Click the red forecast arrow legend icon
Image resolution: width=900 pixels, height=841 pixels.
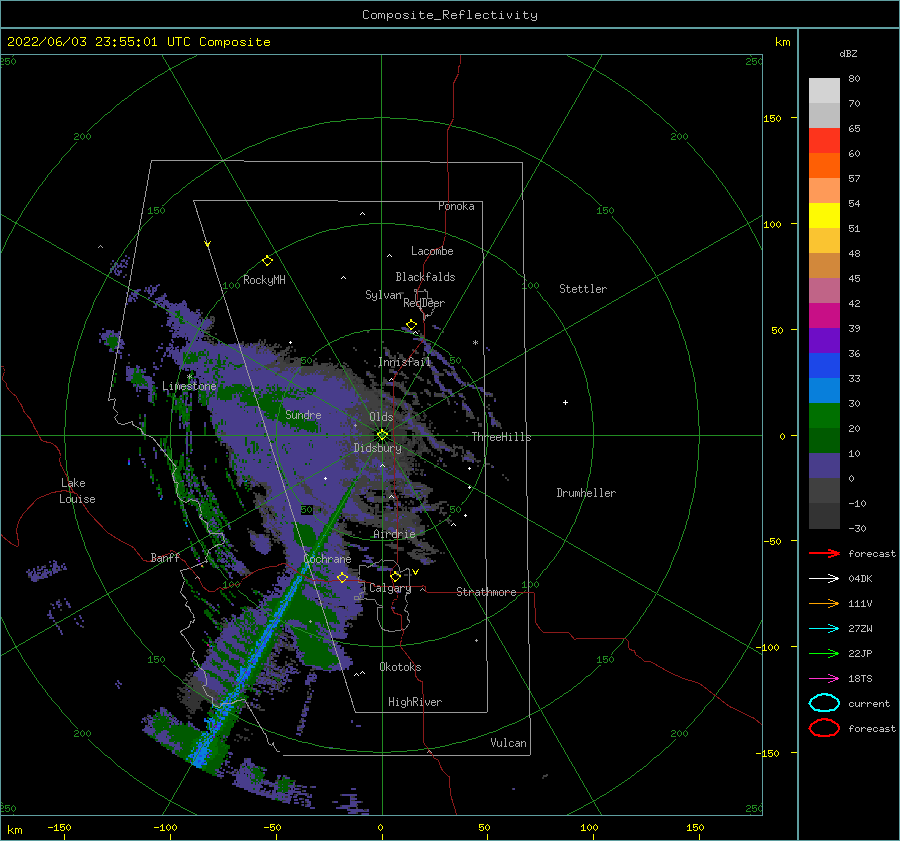coord(824,553)
